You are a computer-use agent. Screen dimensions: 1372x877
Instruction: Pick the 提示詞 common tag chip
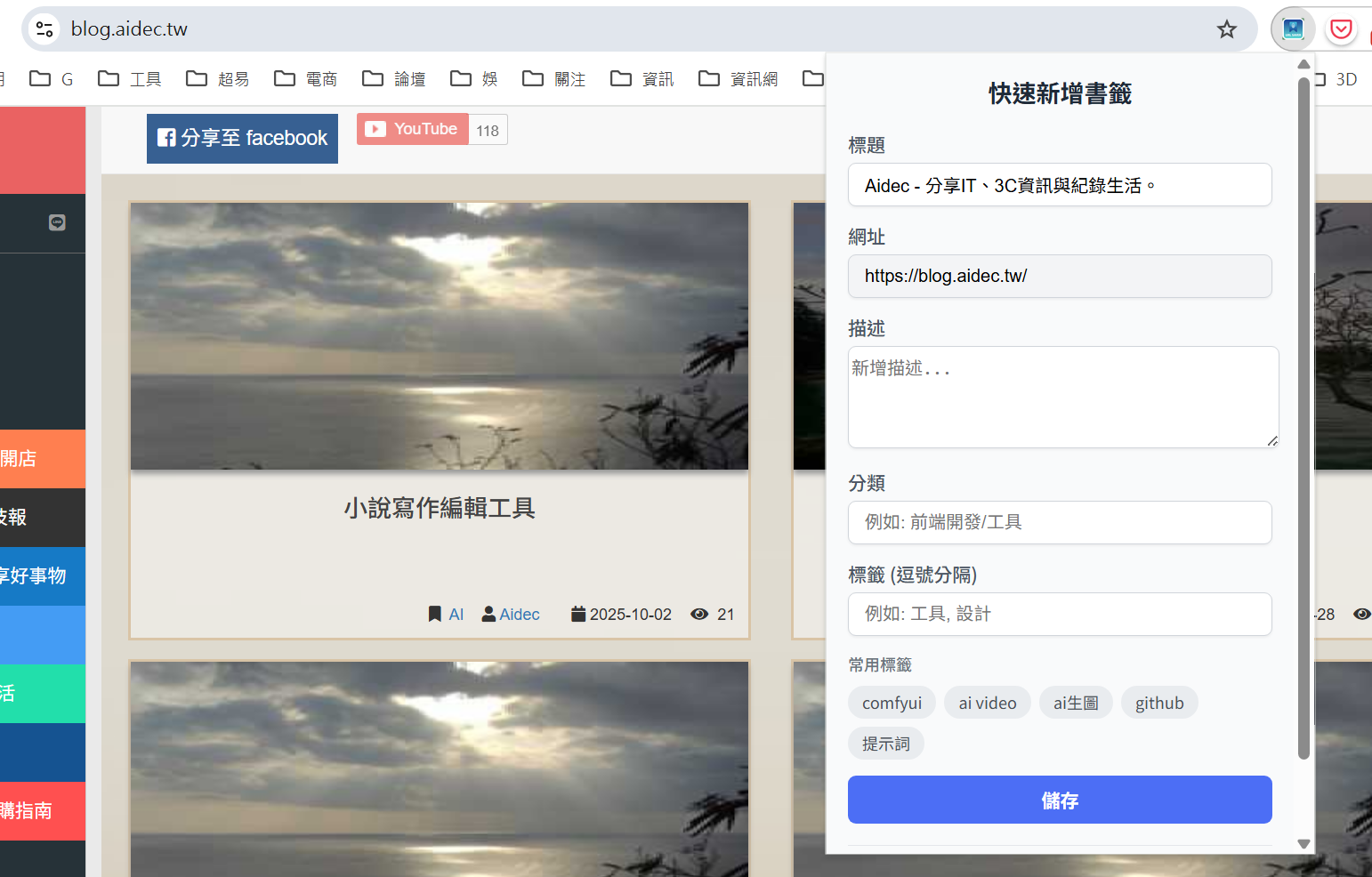885,744
